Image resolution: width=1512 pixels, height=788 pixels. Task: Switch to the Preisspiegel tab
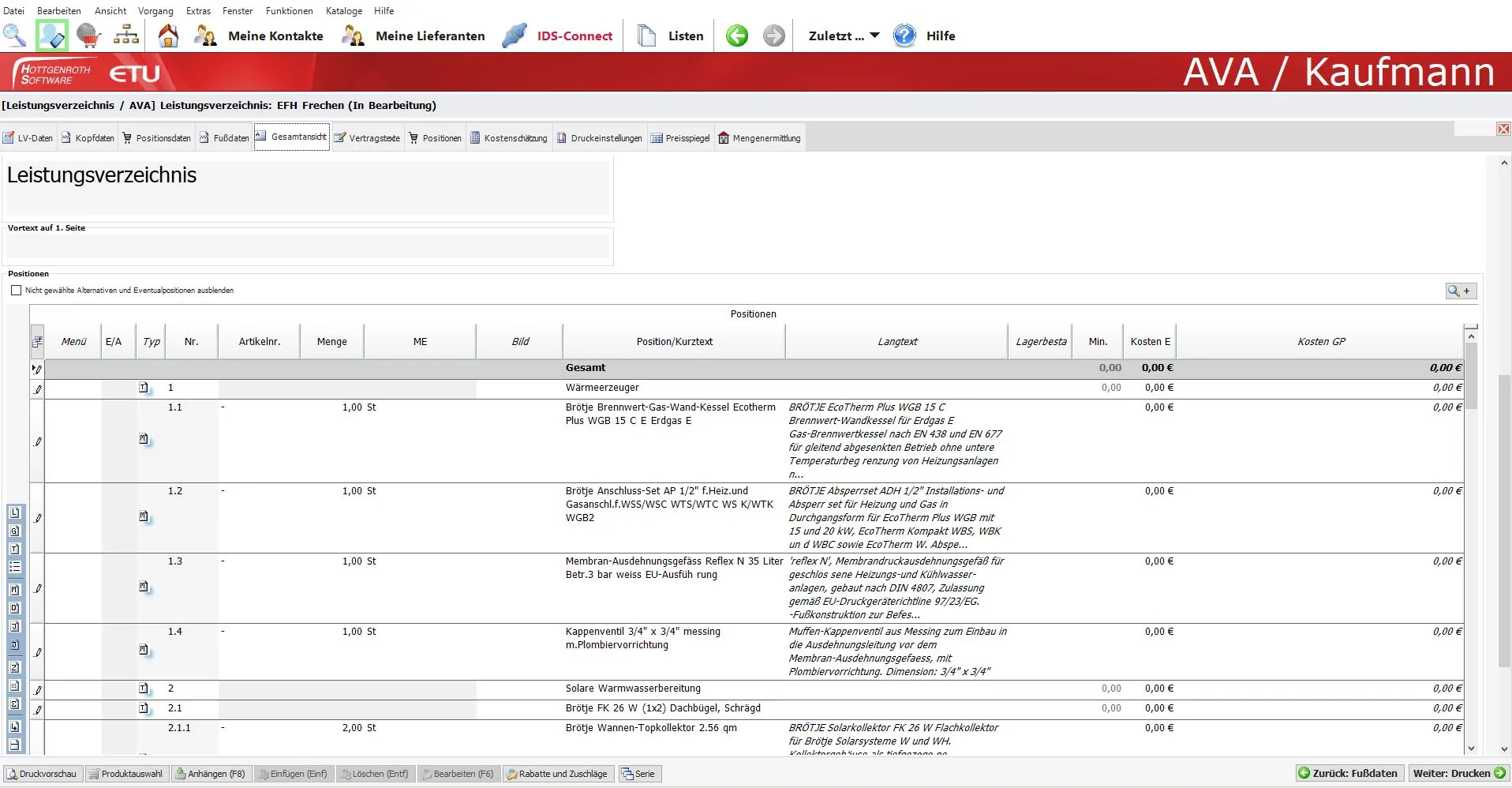pos(680,138)
